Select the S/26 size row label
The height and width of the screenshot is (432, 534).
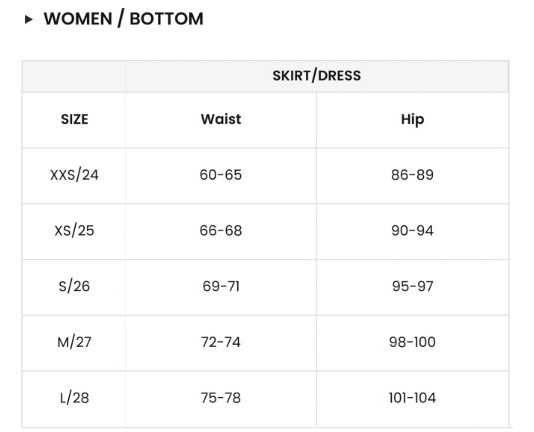point(74,286)
